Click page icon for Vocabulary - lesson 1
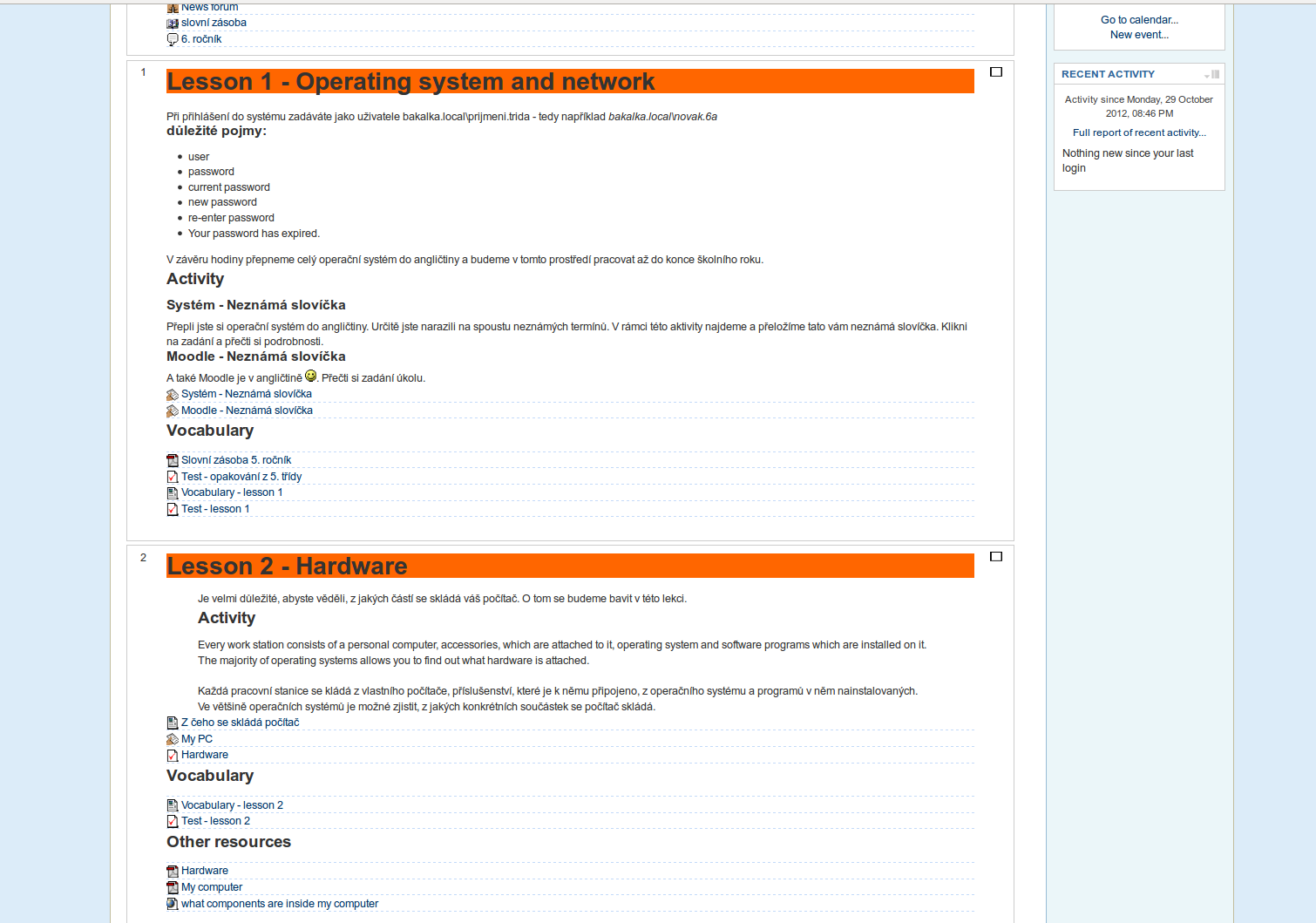The image size is (1316, 923). pyautogui.click(x=173, y=493)
